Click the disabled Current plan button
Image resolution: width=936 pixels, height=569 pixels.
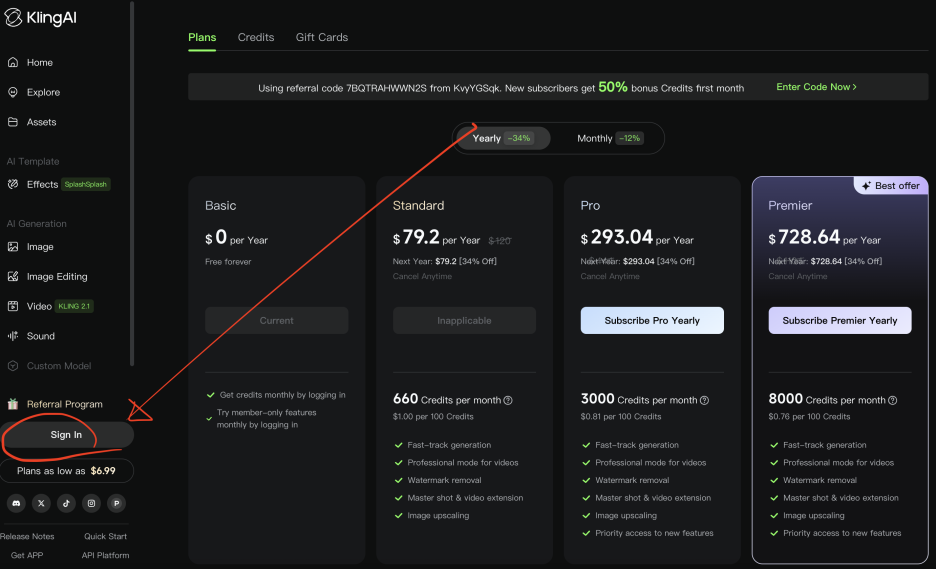(x=276, y=321)
